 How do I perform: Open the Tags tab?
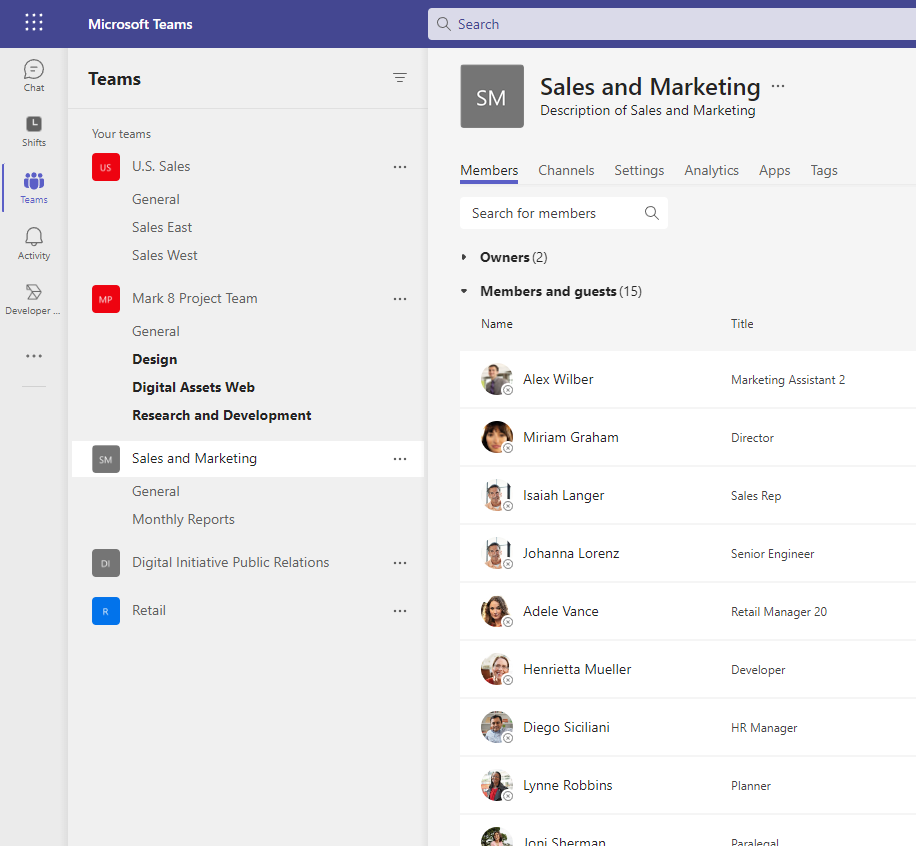click(824, 171)
